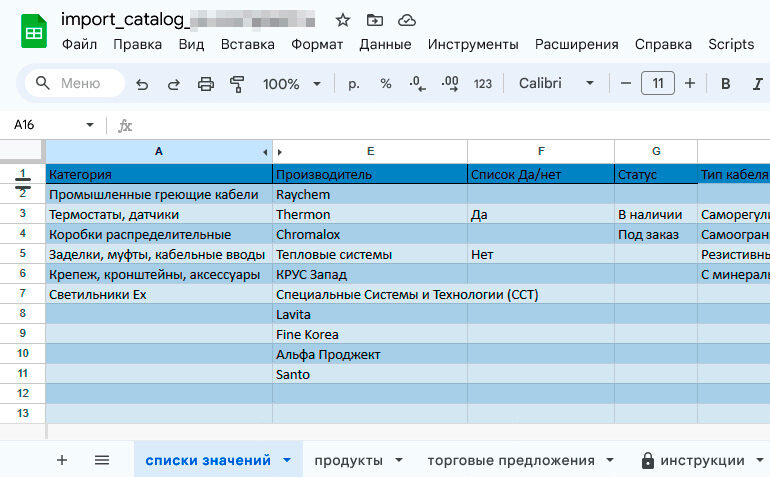Select the Под заказ cell
Viewport: 770px width, 477px height.
(x=656, y=235)
